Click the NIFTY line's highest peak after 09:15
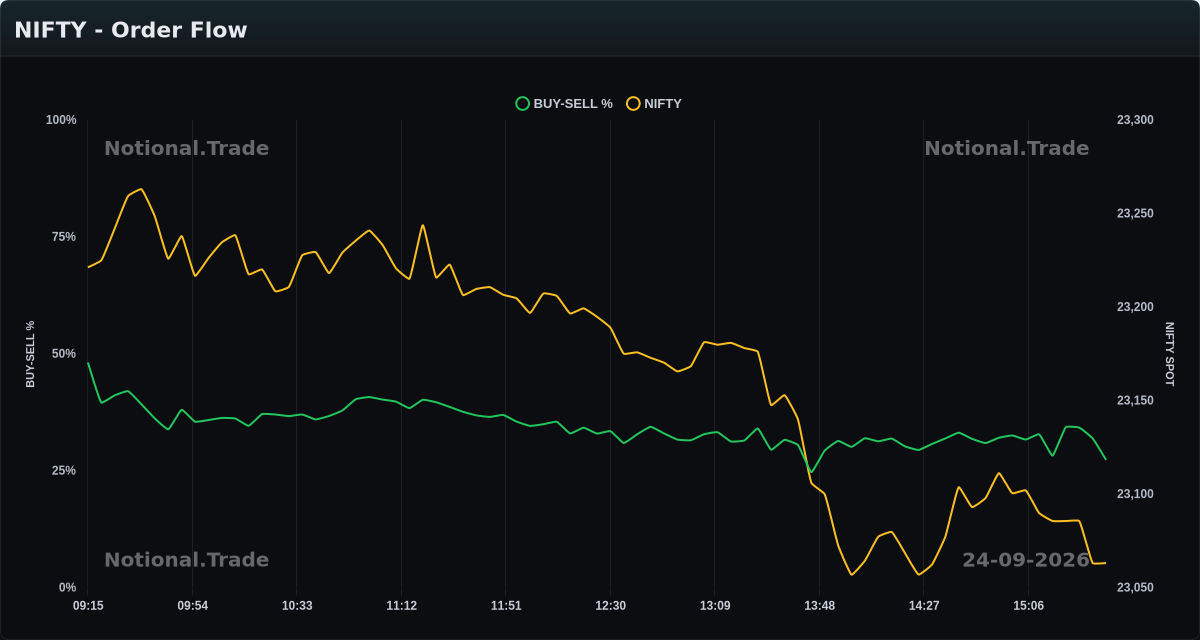Image resolution: width=1200 pixels, height=640 pixels. pos(141,189)
